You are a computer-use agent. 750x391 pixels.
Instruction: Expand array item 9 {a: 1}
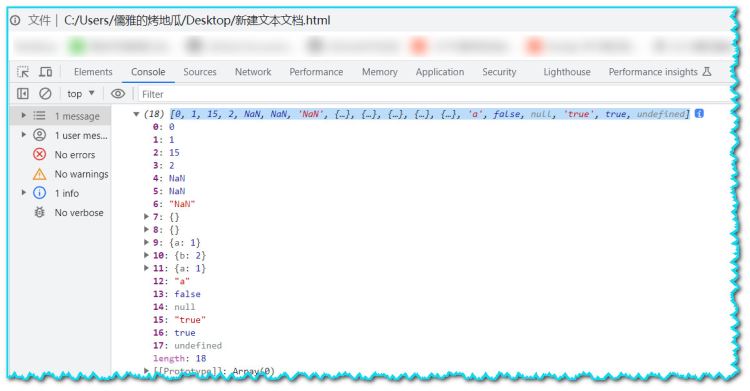(x=146, y=242)
